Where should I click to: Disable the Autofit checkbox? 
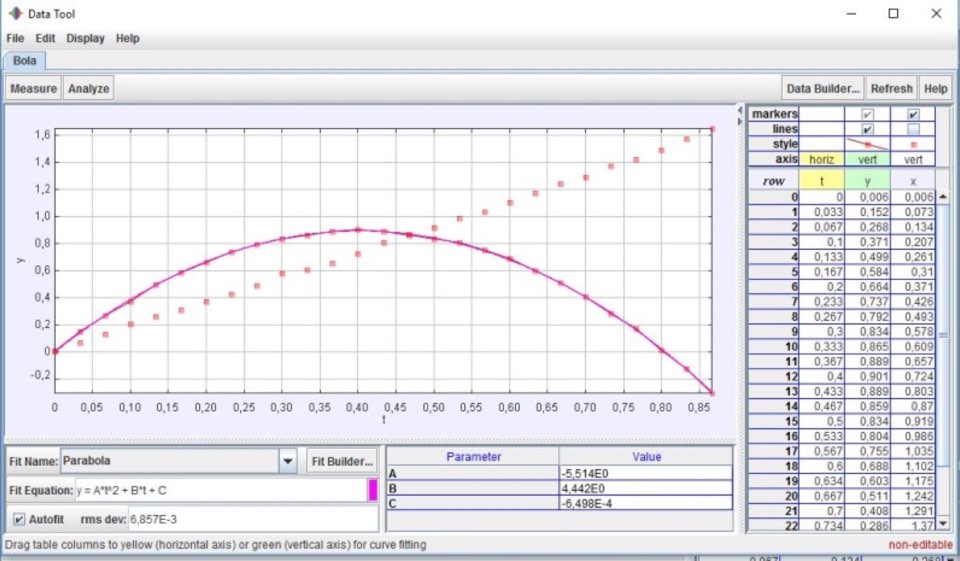click(20, 519)
